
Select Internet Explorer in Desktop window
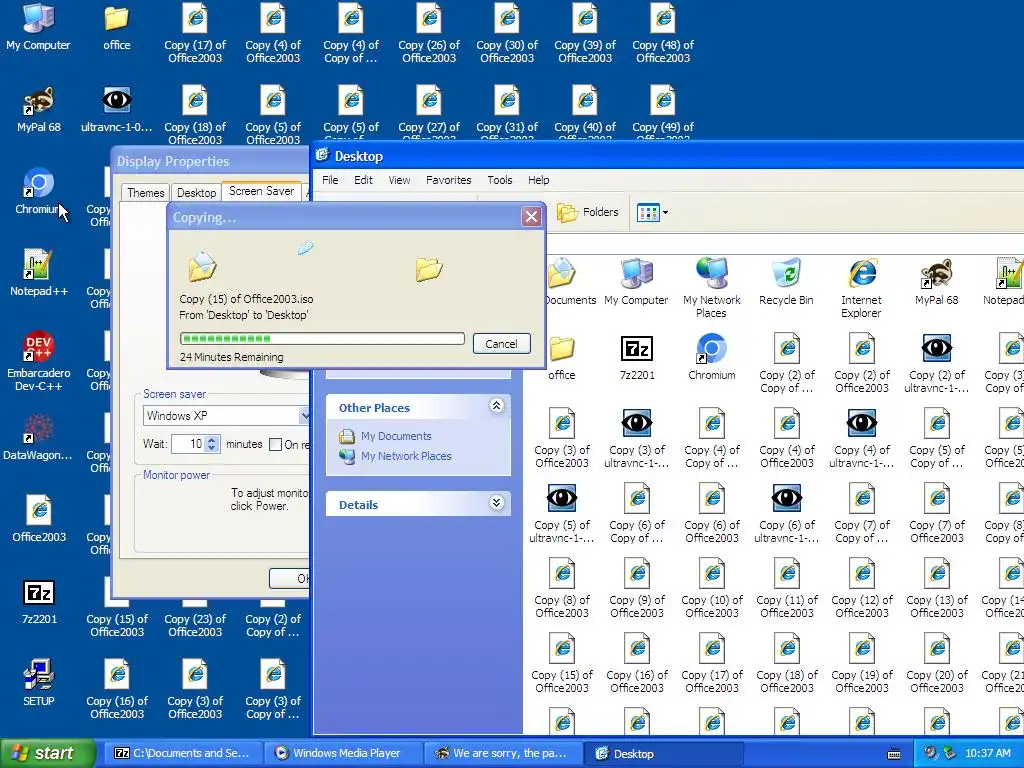pos(861,288)
